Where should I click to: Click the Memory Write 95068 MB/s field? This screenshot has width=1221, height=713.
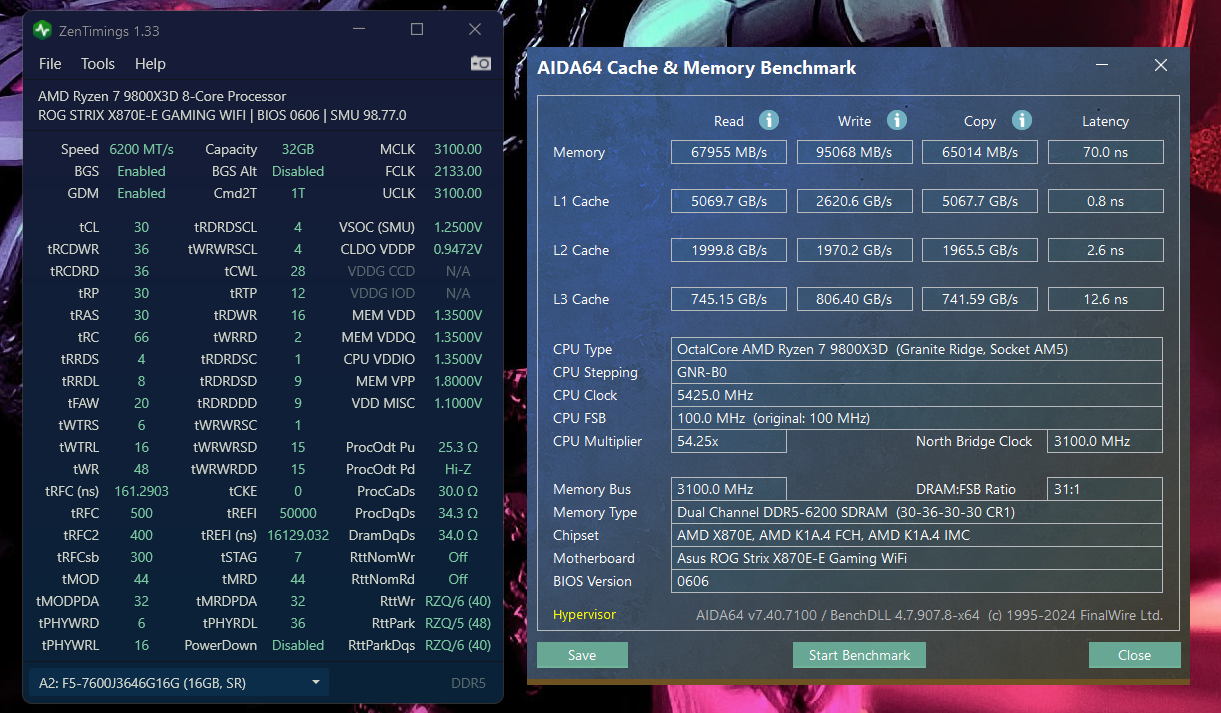(x=855, y=152)
